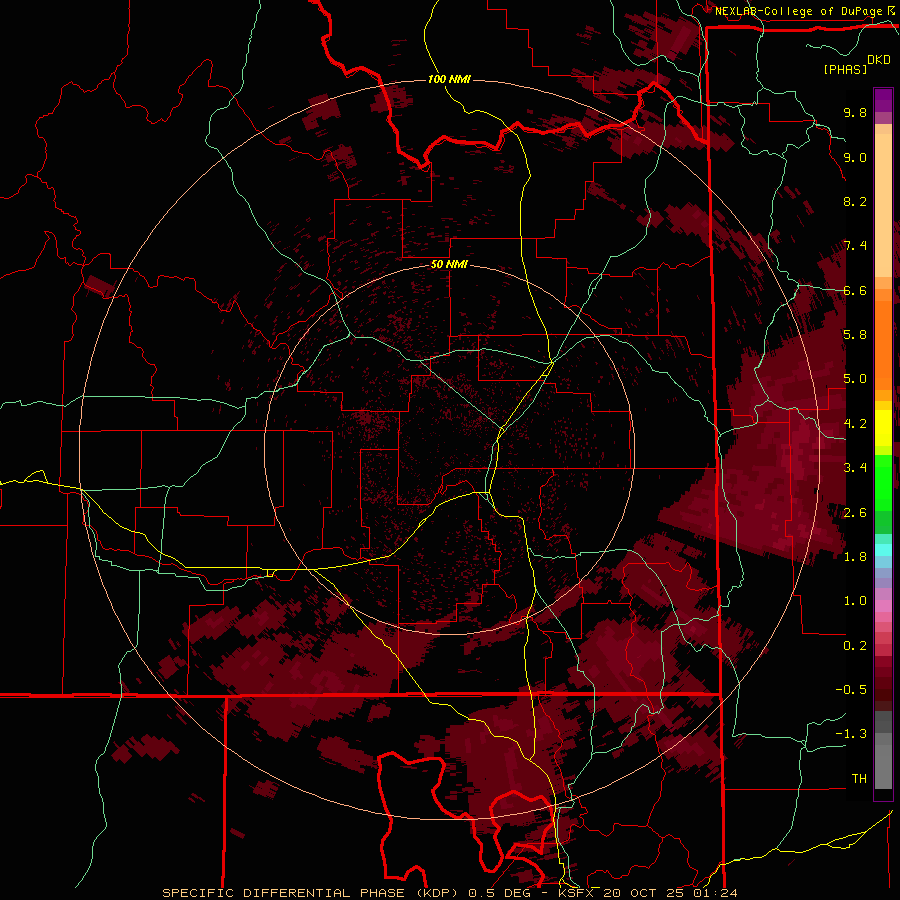Click the -0.5 value on color scale
This screenshot has width=900, height=900.
pyautogui.click(x=851, y=690)
